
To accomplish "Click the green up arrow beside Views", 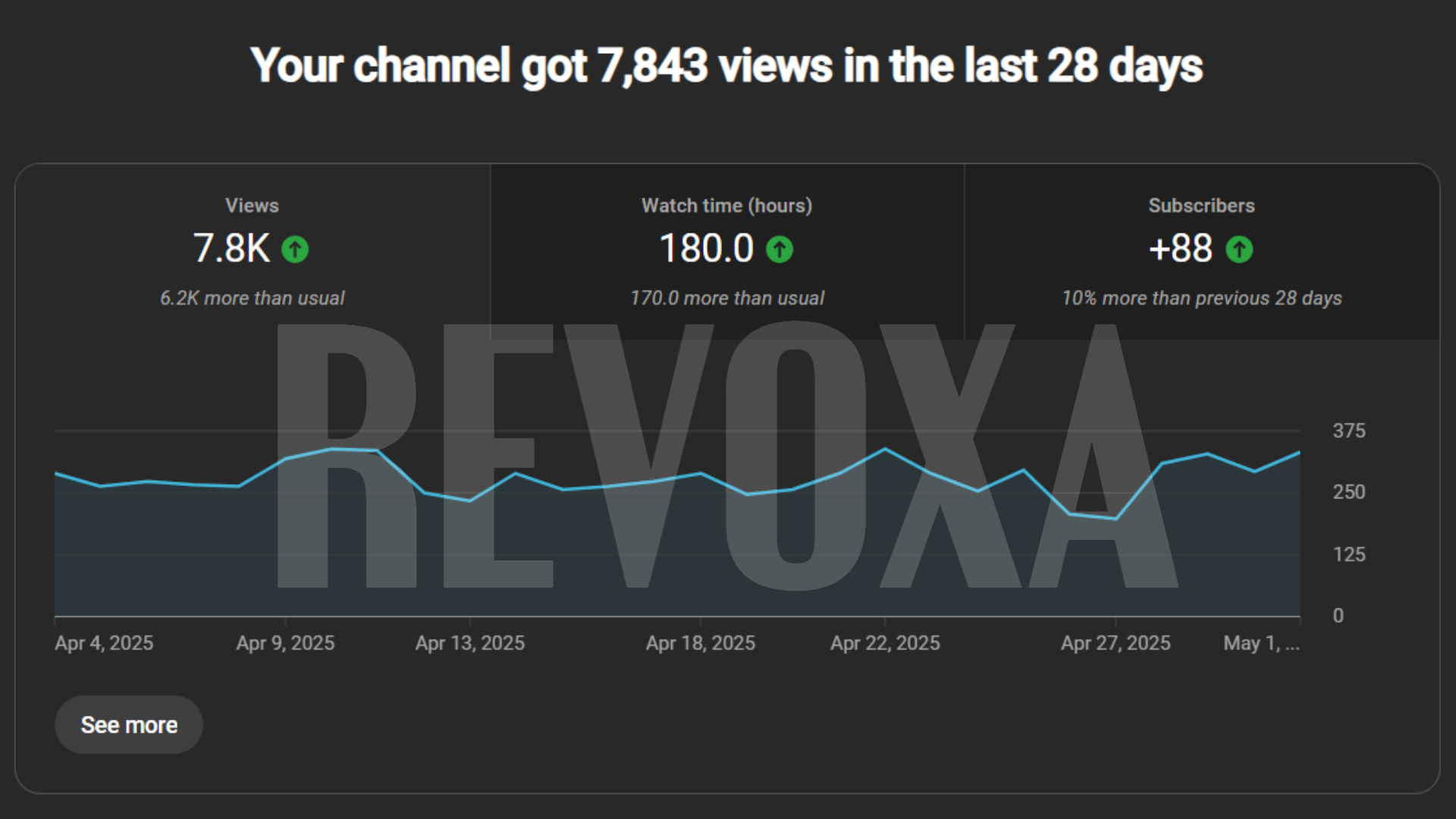I will click(295, 249).
